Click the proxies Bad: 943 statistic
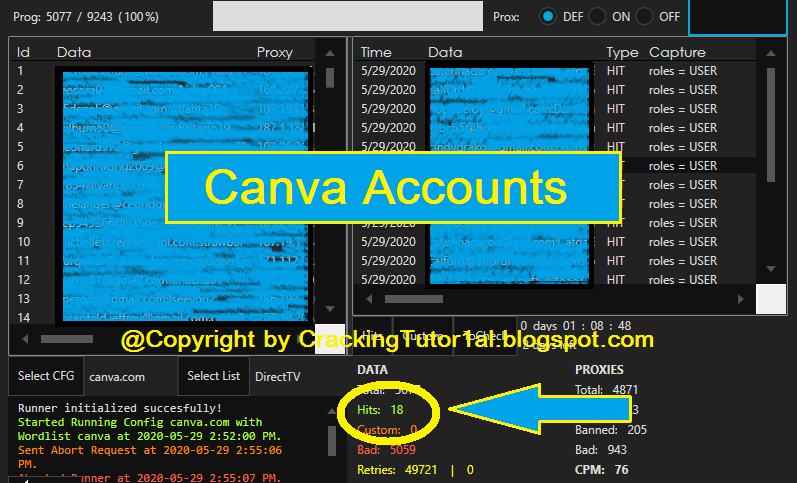Image resolution: width=797 pixels, height=483 pixels. [x=601, y=450]
